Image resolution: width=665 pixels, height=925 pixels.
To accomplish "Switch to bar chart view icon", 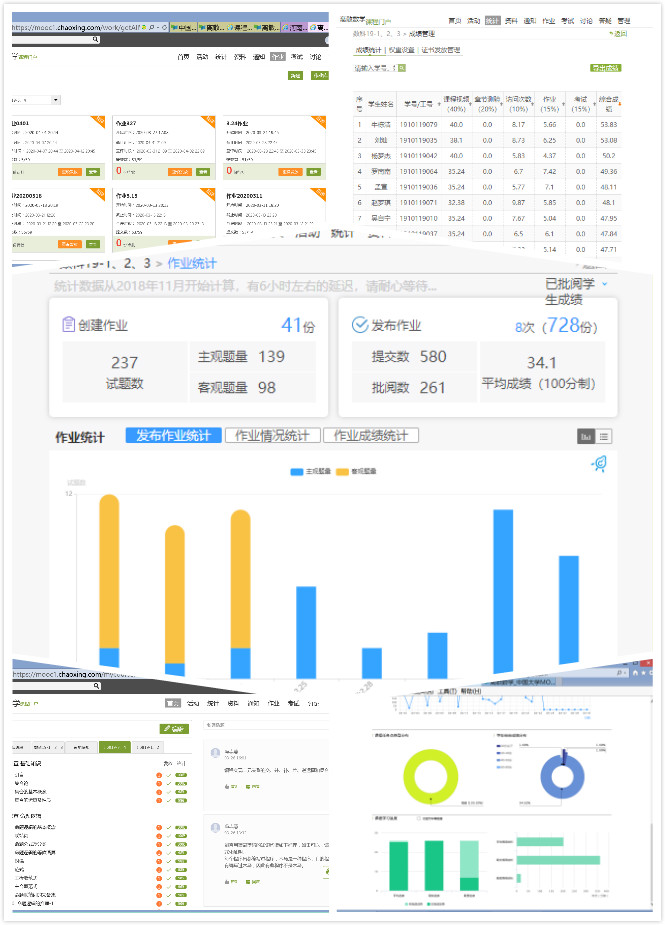I will 586,436.
